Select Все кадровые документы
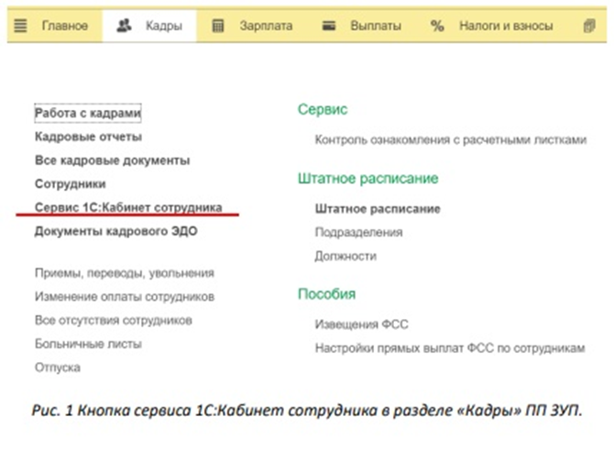 [x=112, y=160]
